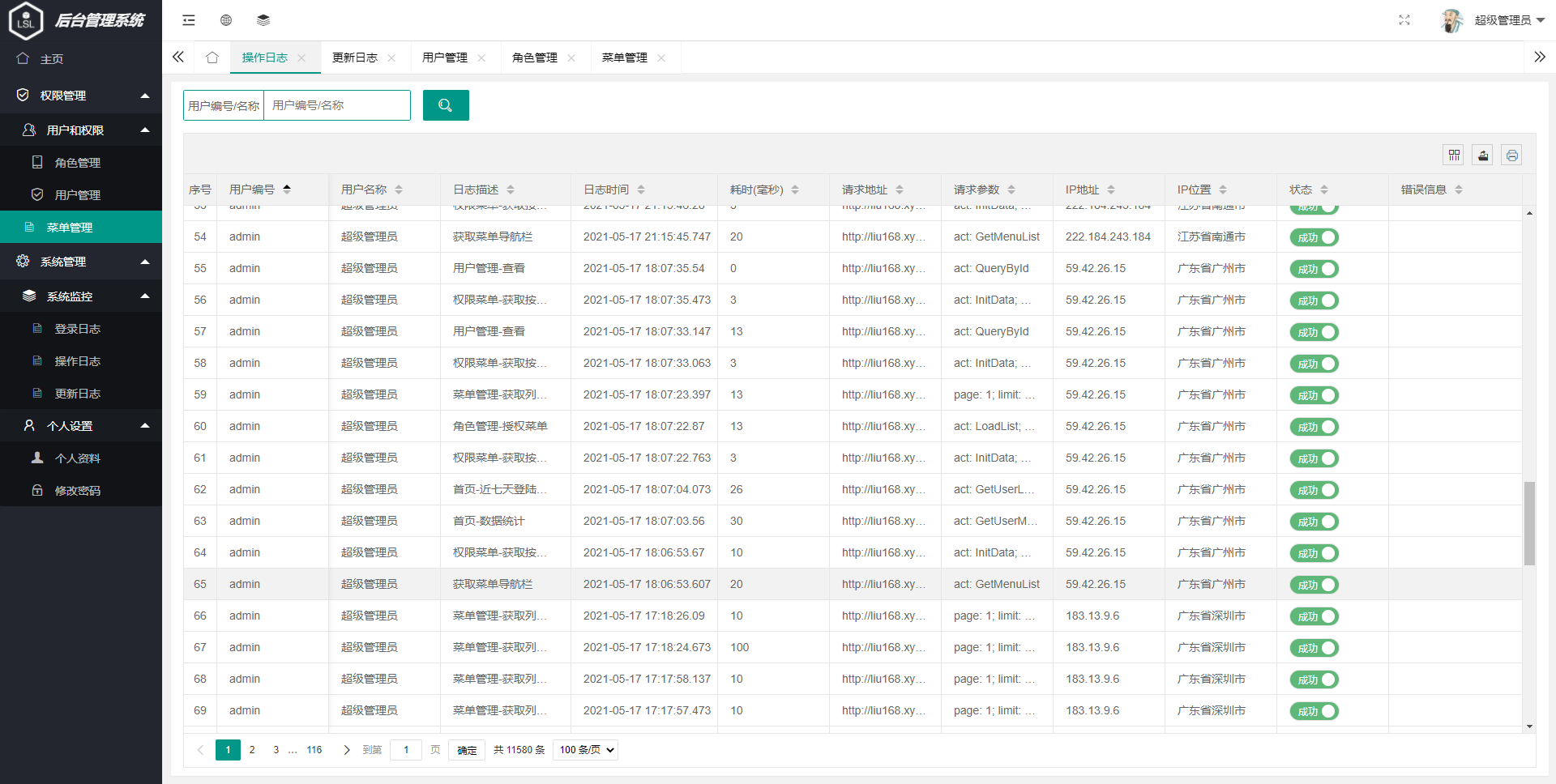Open the column settings grid icon

point(1454,155)
